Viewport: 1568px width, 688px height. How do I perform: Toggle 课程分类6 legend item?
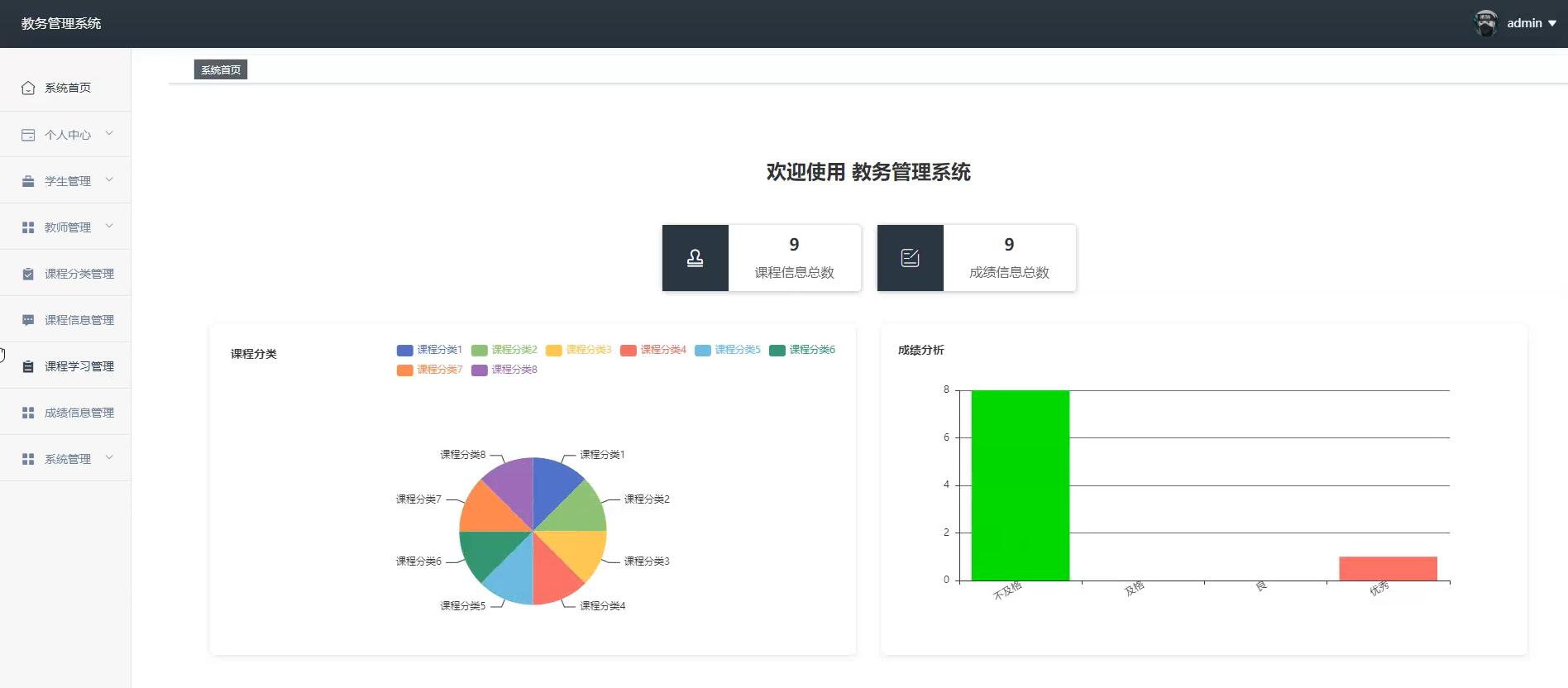tap(801, 350)
